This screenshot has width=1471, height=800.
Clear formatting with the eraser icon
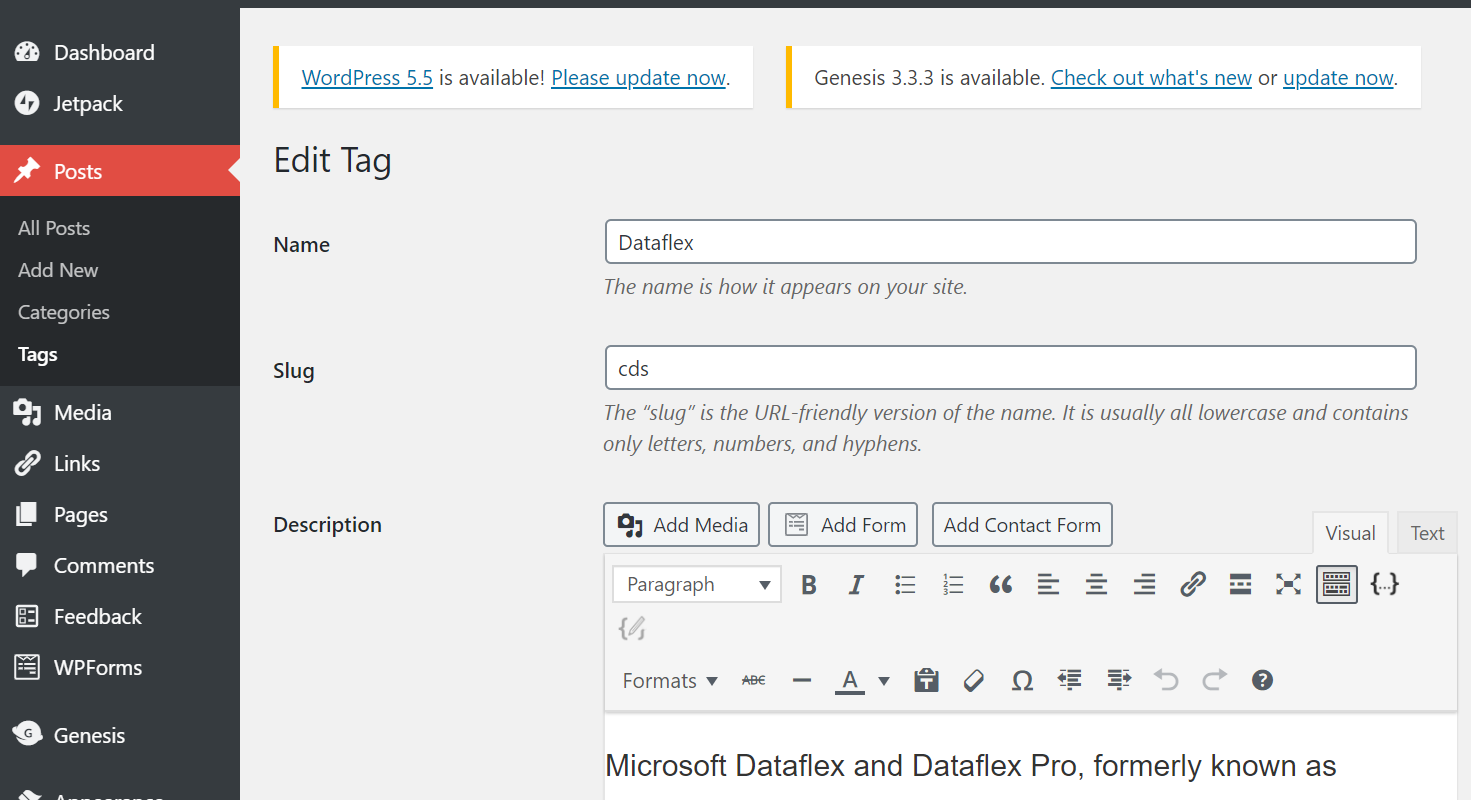(x=974, y=681)
